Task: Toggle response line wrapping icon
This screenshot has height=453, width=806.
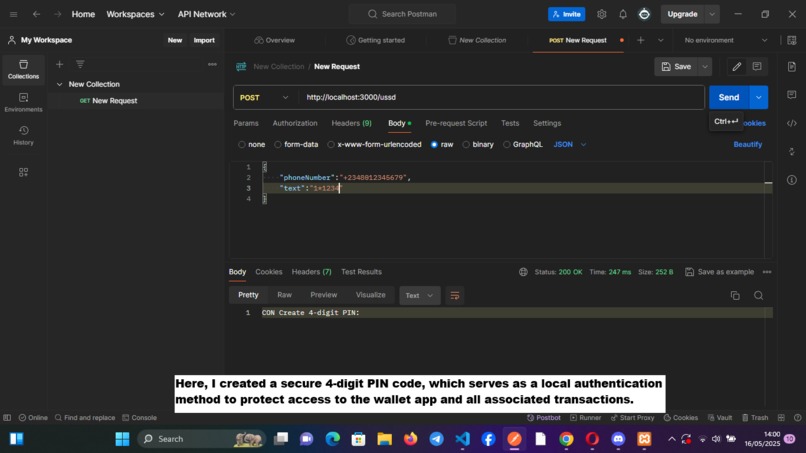Action: 455,296
